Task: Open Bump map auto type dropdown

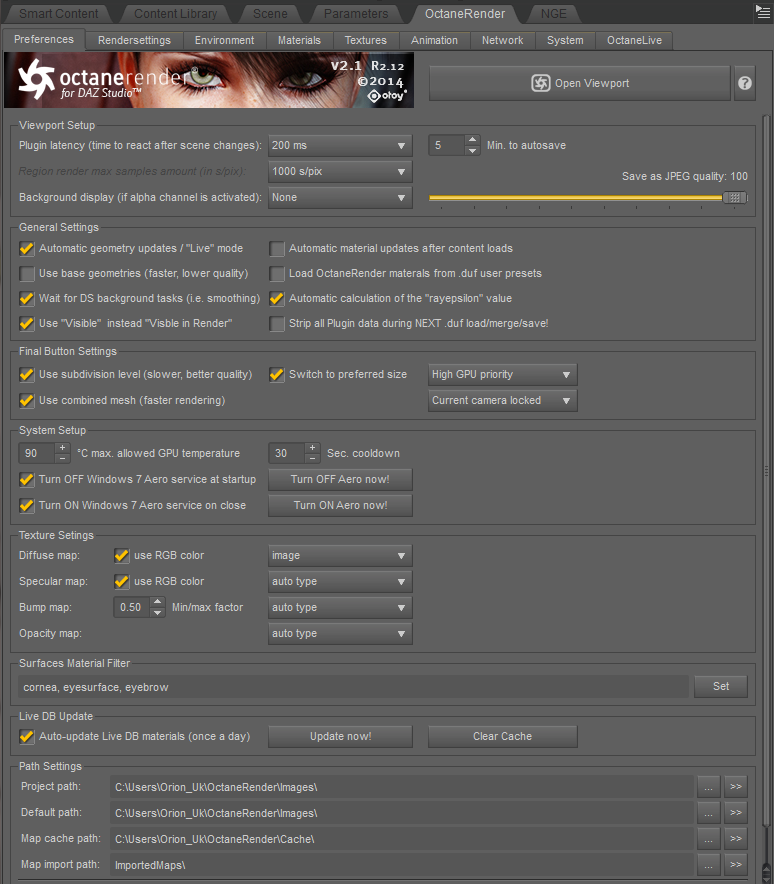Action: pyautogui.click(x=340, y=607)
